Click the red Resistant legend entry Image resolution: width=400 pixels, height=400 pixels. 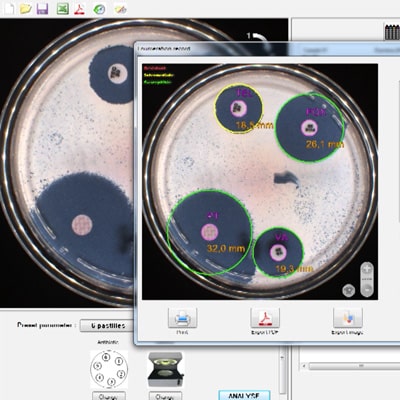(155, 68)
